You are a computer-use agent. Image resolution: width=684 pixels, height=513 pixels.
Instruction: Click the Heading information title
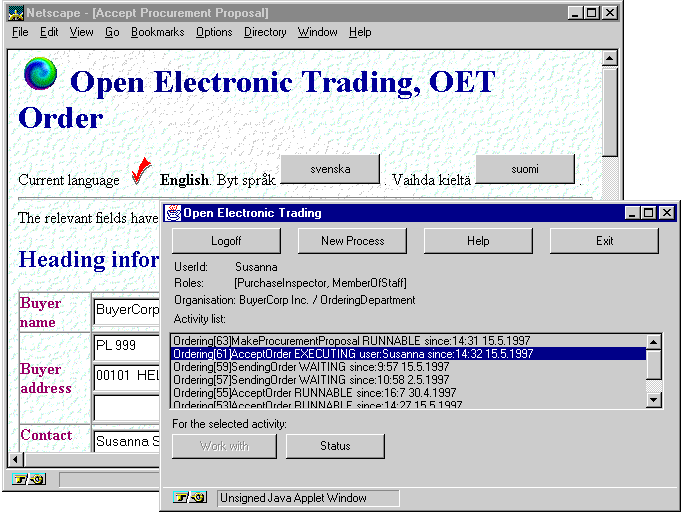(89, 260)
